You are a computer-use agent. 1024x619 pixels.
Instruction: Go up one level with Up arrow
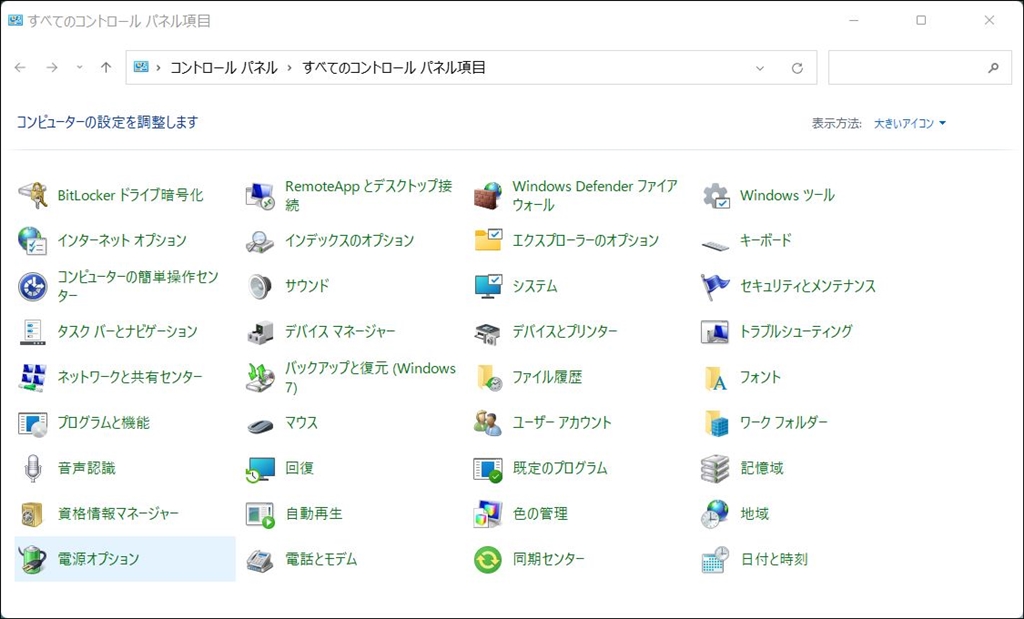tap(106, 67)
